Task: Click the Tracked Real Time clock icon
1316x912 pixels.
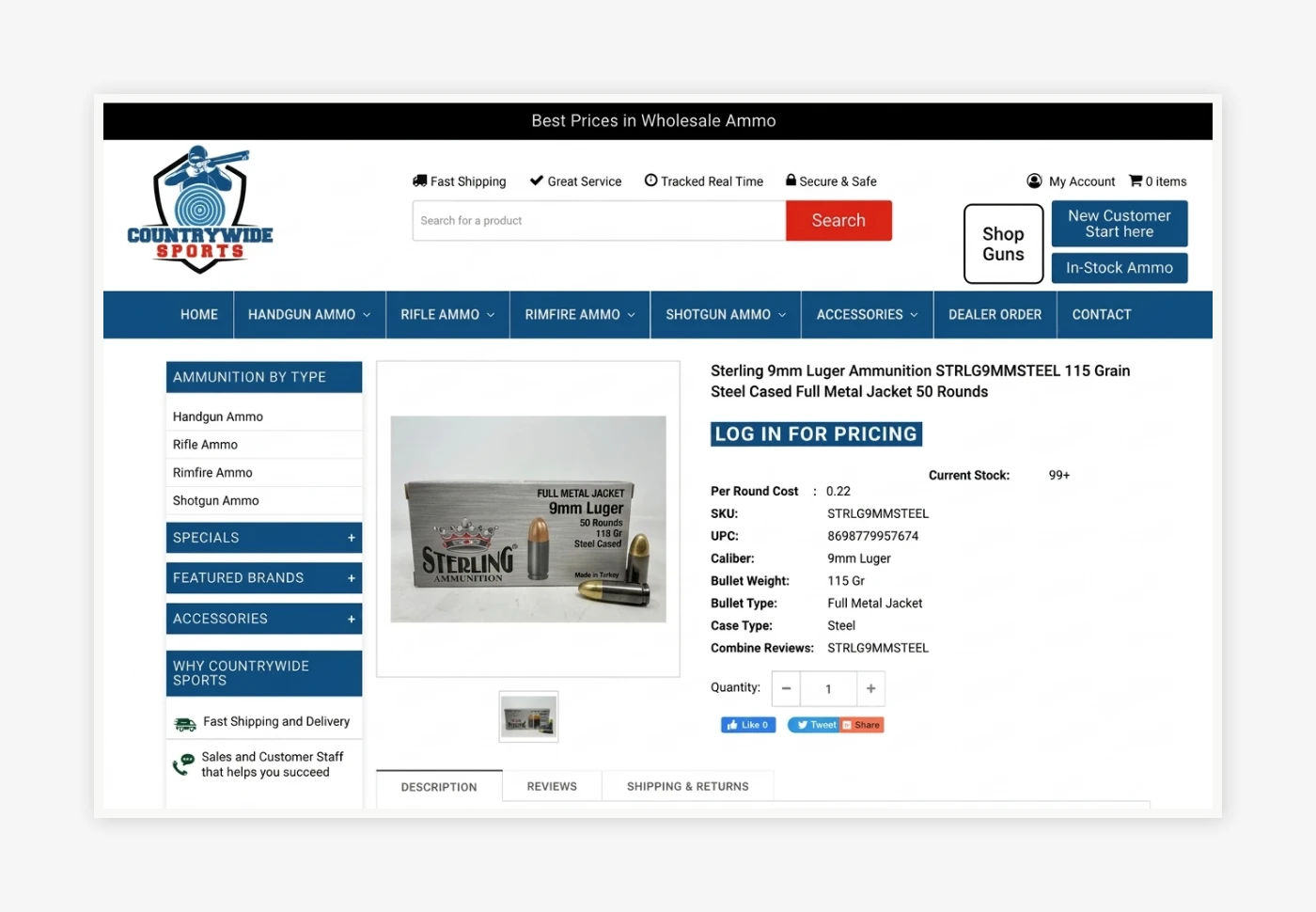Action: [x=650, y=181]
